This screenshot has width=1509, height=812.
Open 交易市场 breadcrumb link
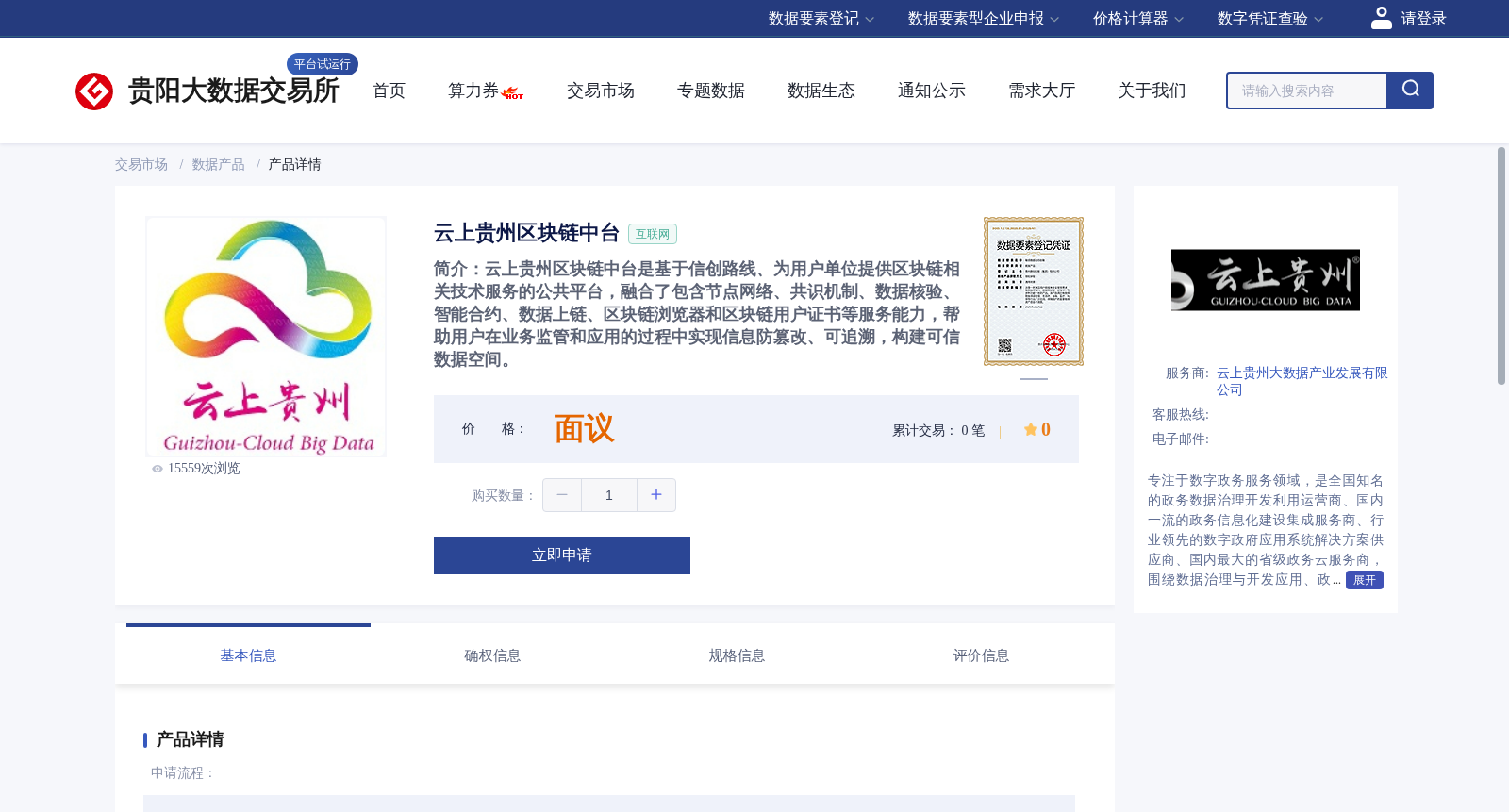[141, 165]
